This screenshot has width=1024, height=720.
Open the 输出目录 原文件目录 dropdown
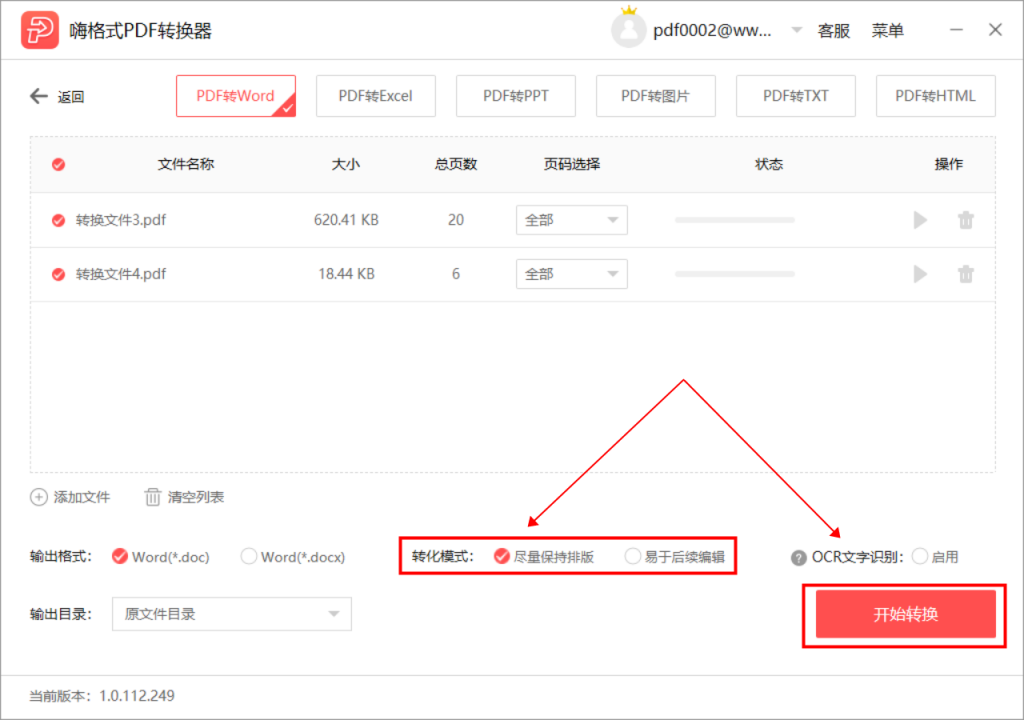click(x=232, y=614)
